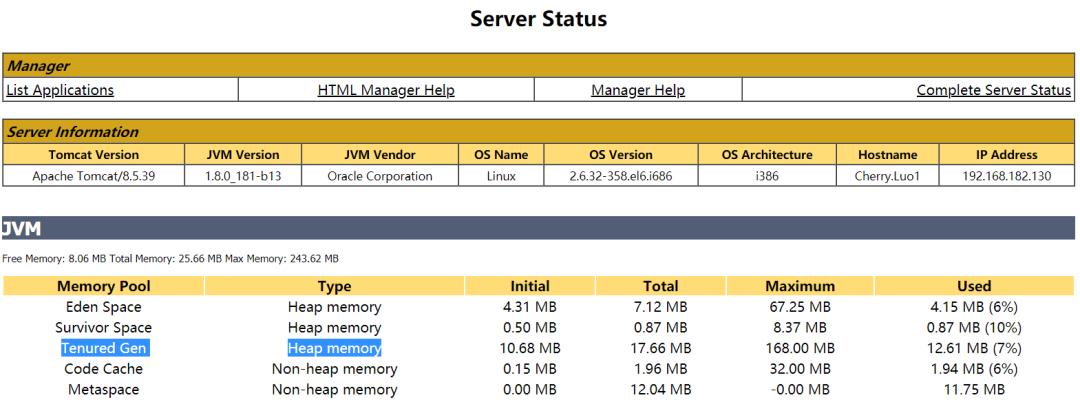This screenshot has height=402, width=1080.
Task: Click the Server Status page heading
Action: pos(539,19)
